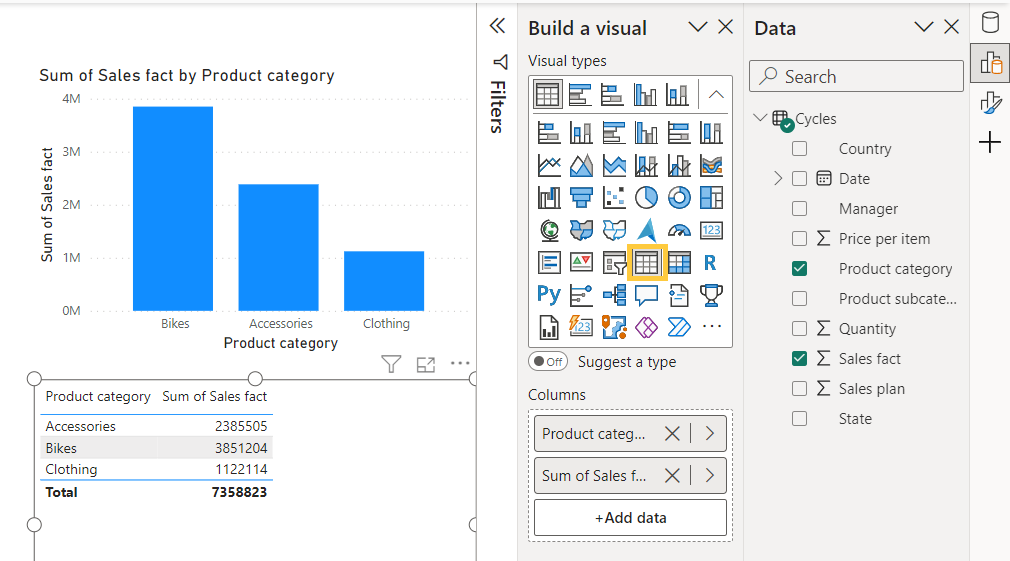Collapse the Cycles table

[x=760, y=119]
